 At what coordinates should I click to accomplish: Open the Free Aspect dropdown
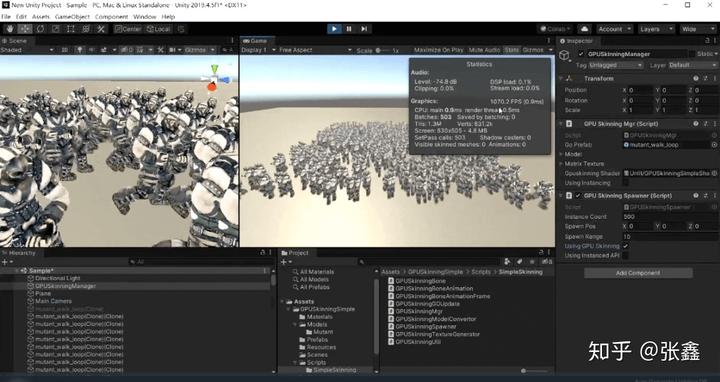coord(315,50)
